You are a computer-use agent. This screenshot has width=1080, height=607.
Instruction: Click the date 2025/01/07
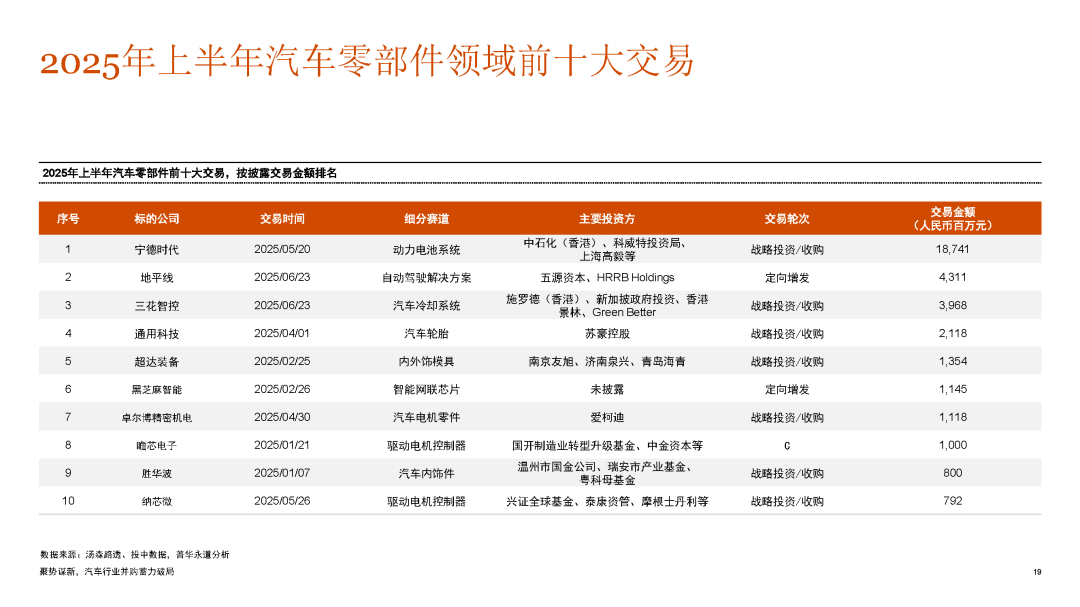(x=282, y=473)
